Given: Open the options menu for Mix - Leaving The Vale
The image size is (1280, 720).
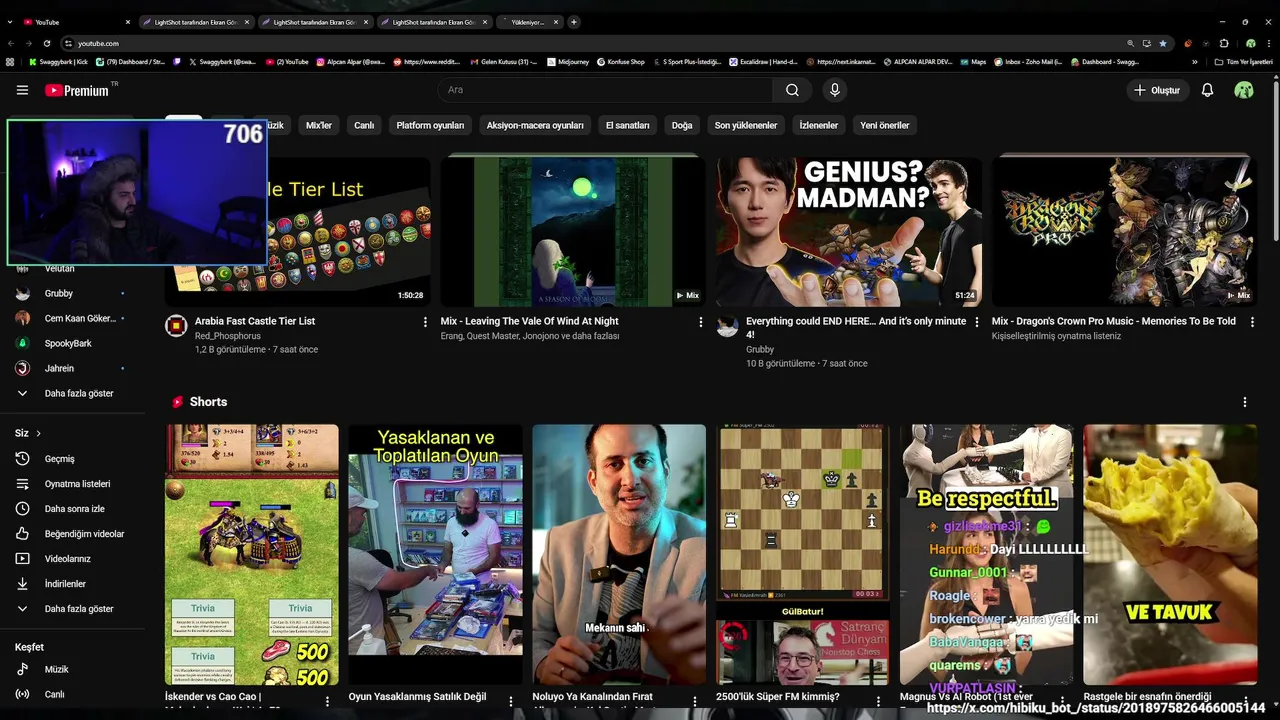Looking at the screenshot, I should tap(700, 322).
